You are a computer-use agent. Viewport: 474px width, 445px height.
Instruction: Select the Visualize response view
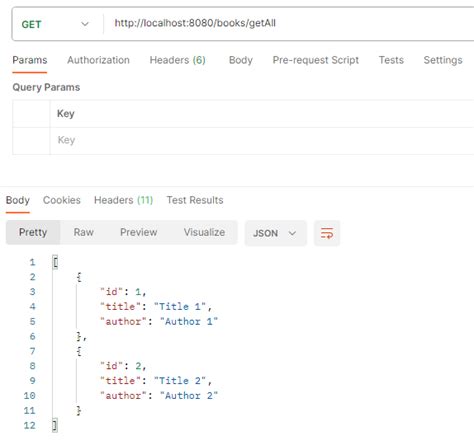204,232
